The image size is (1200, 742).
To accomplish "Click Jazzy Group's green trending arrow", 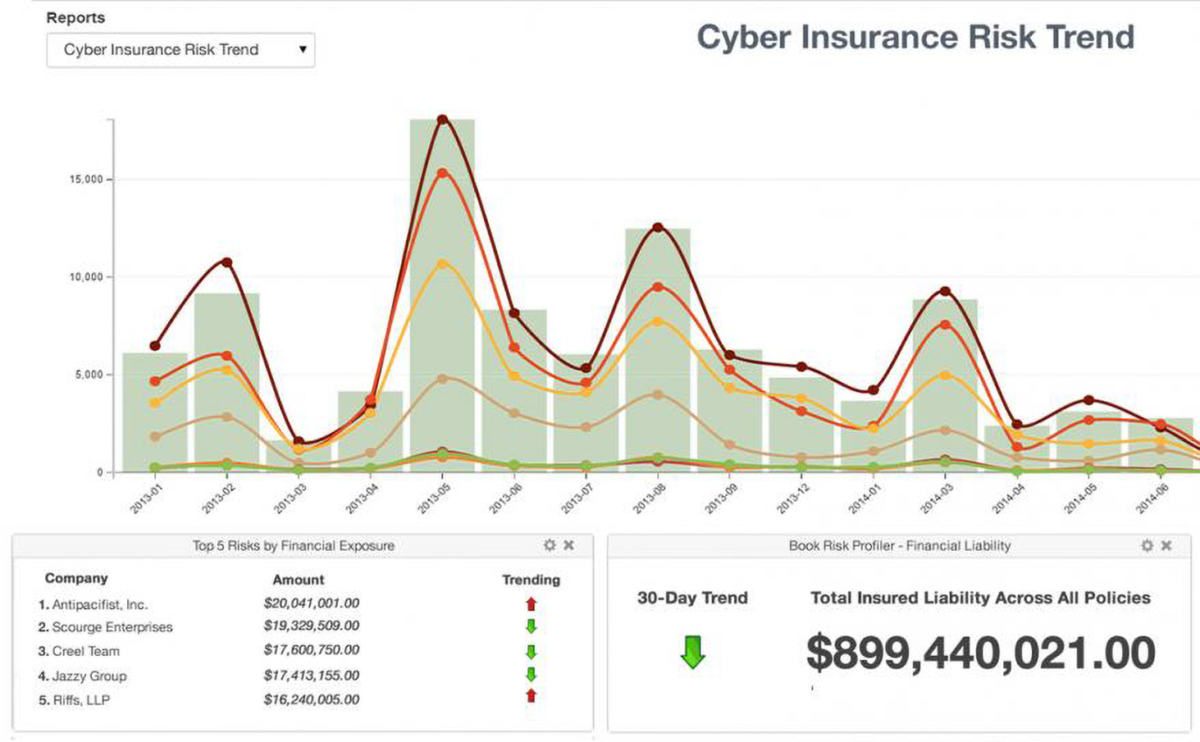I will click(531, 675).
